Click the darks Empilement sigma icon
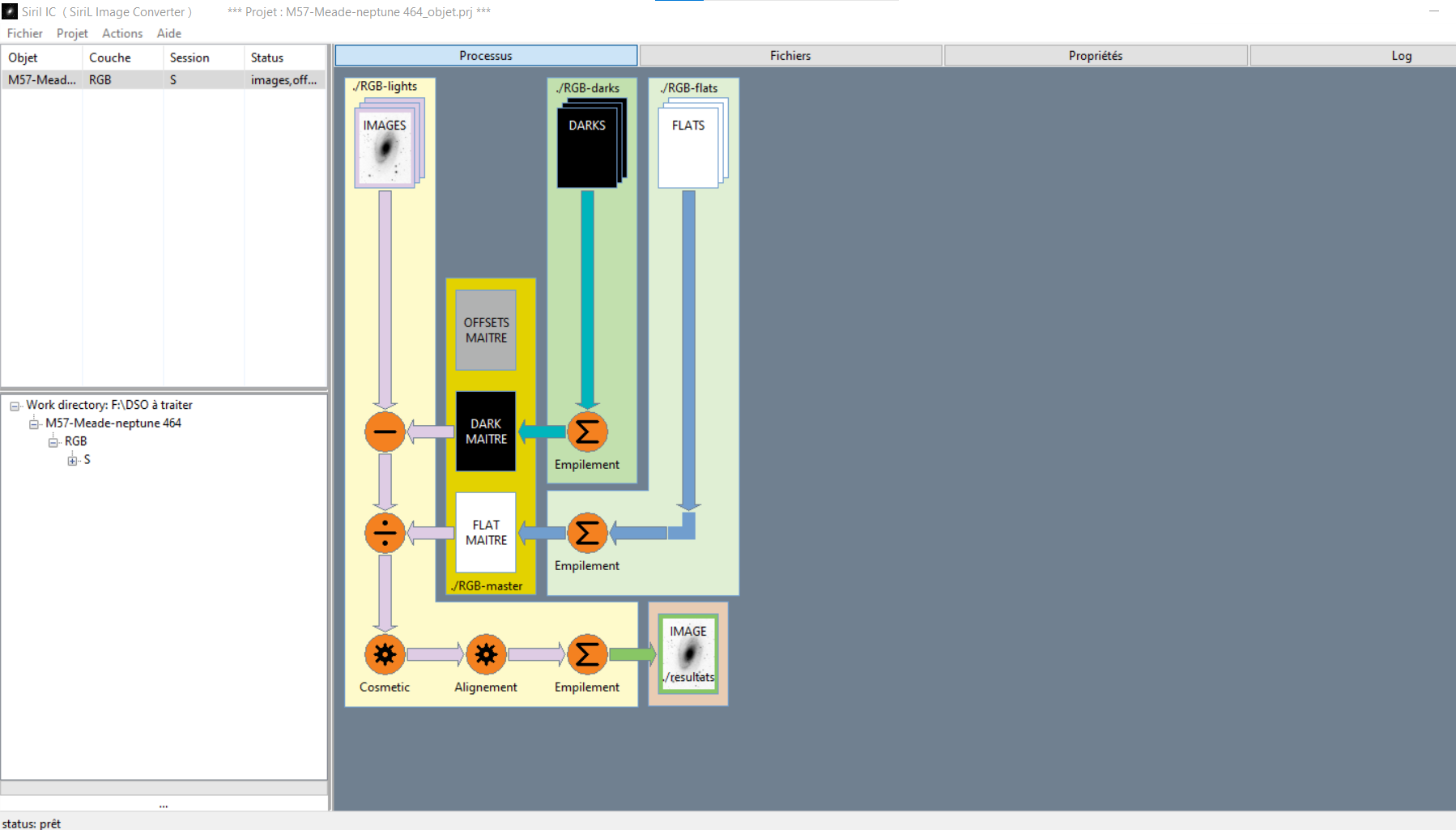This screenshot has height=830, width=1456. click(x=587, y=432)
